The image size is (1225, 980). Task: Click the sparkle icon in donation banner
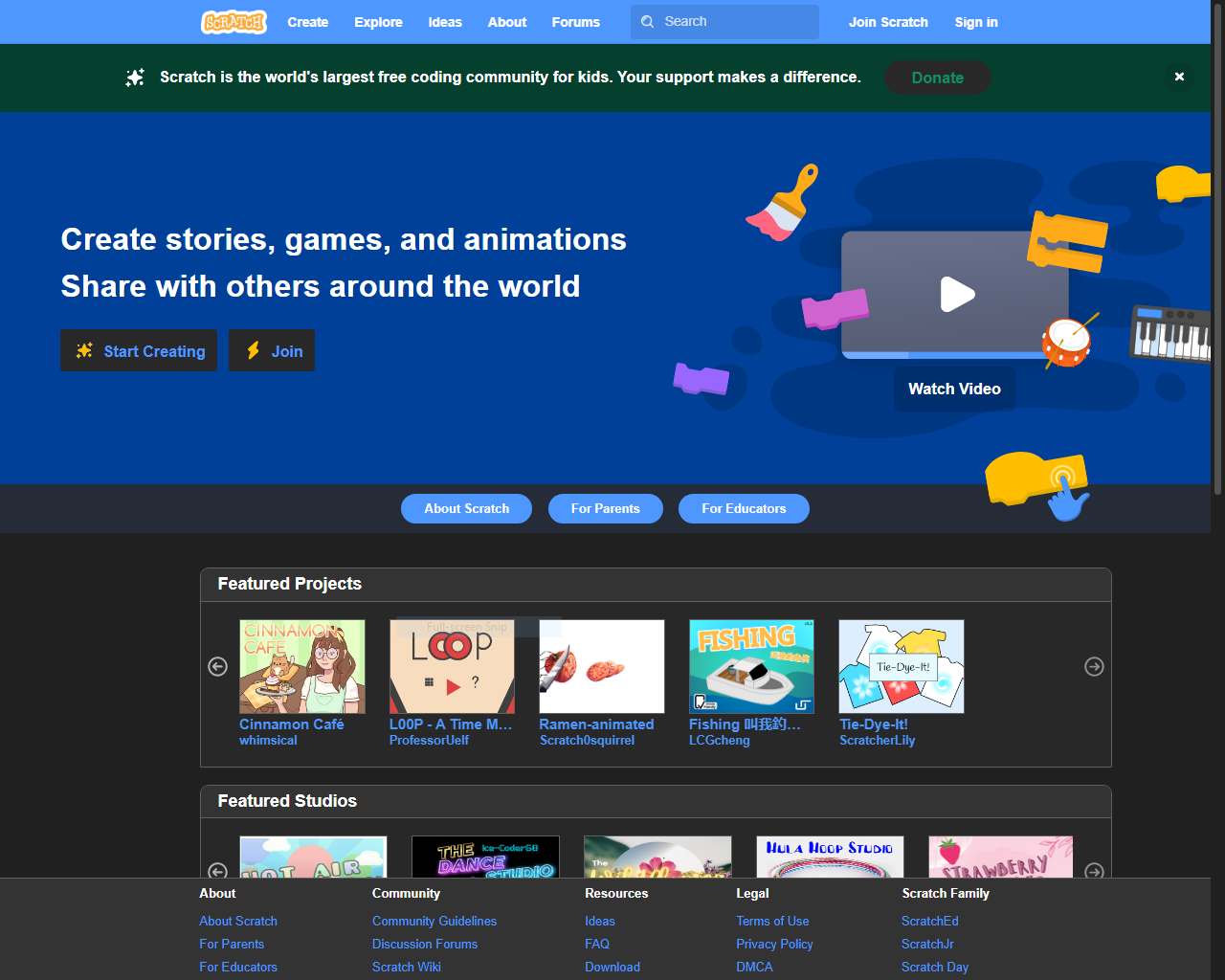click(135, 78)
